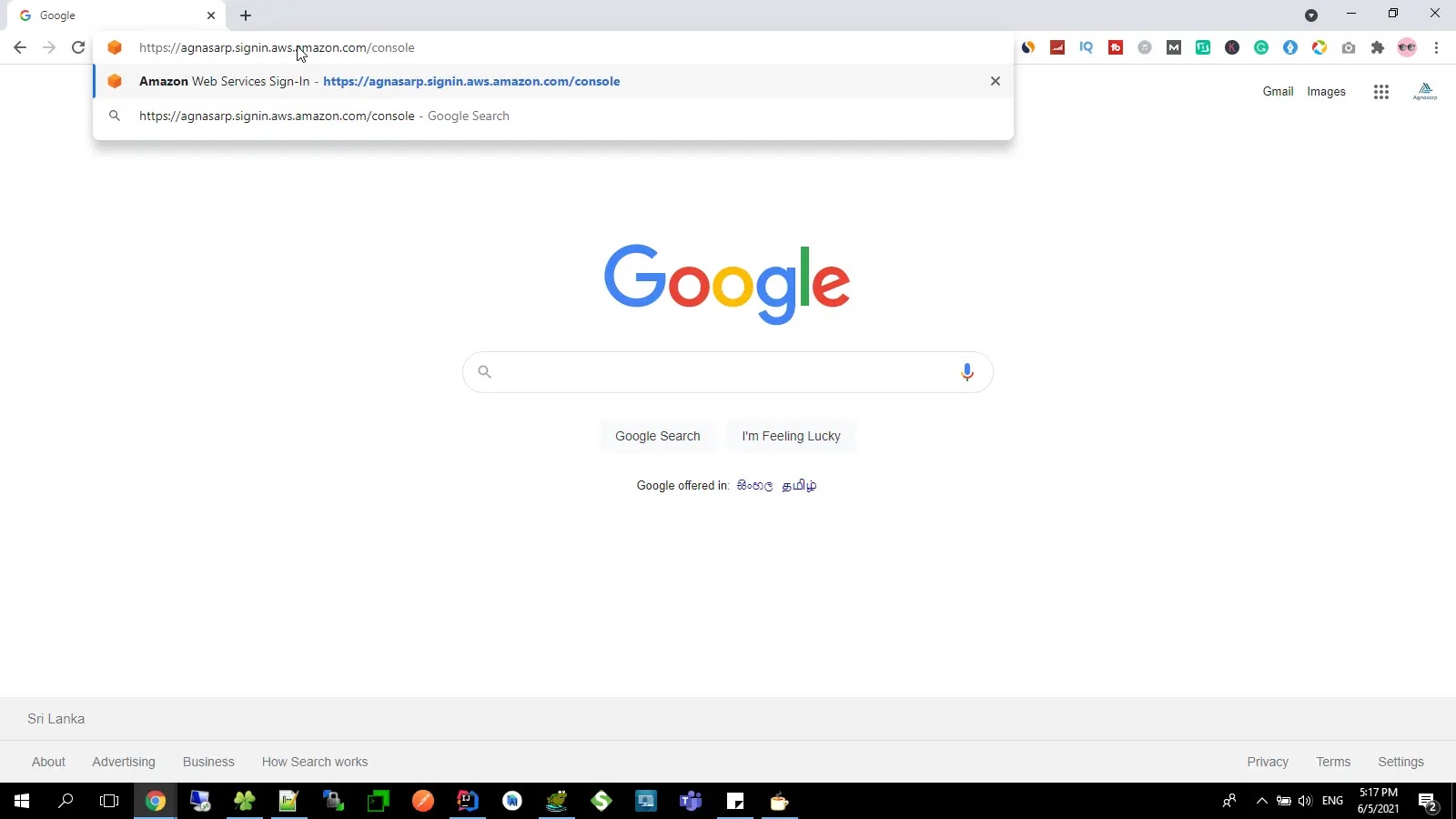Open the Chrome profile avatar

[x=1407, y=47]
